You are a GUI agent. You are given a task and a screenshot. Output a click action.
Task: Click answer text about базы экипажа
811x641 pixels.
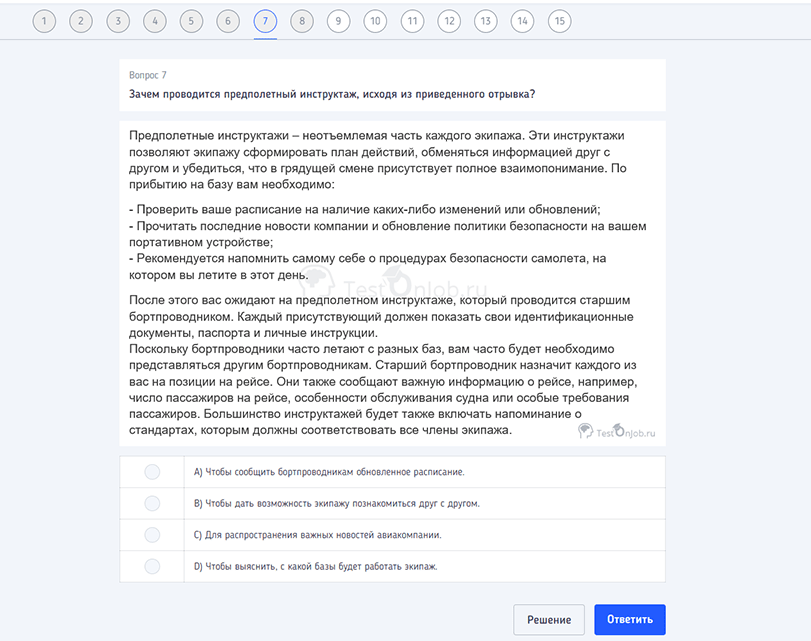coord(316,566)
